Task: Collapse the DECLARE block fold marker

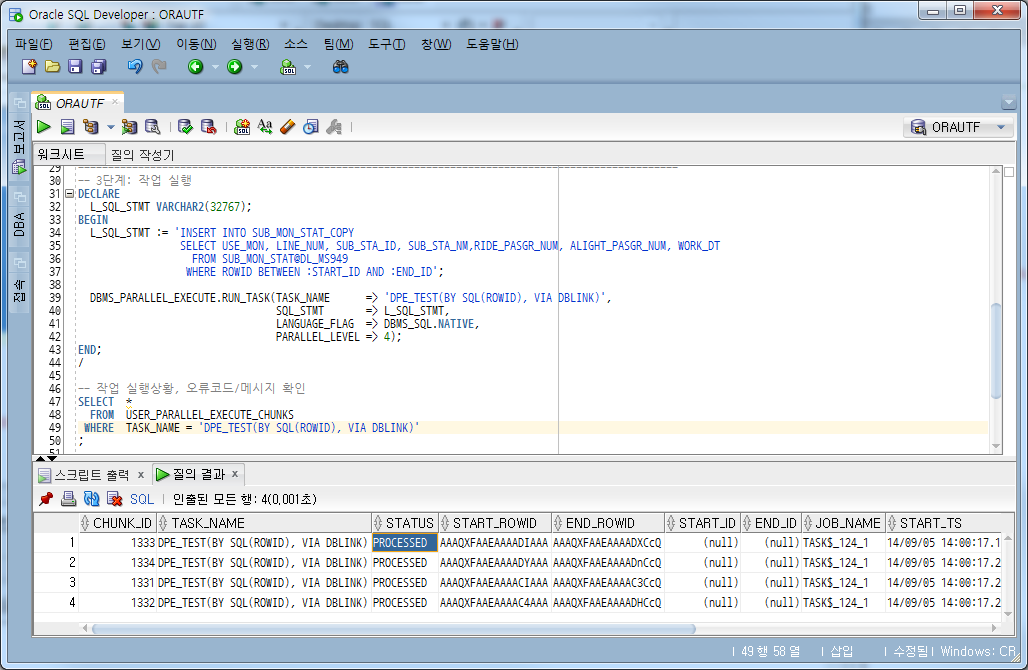Action: coord(69,193)
